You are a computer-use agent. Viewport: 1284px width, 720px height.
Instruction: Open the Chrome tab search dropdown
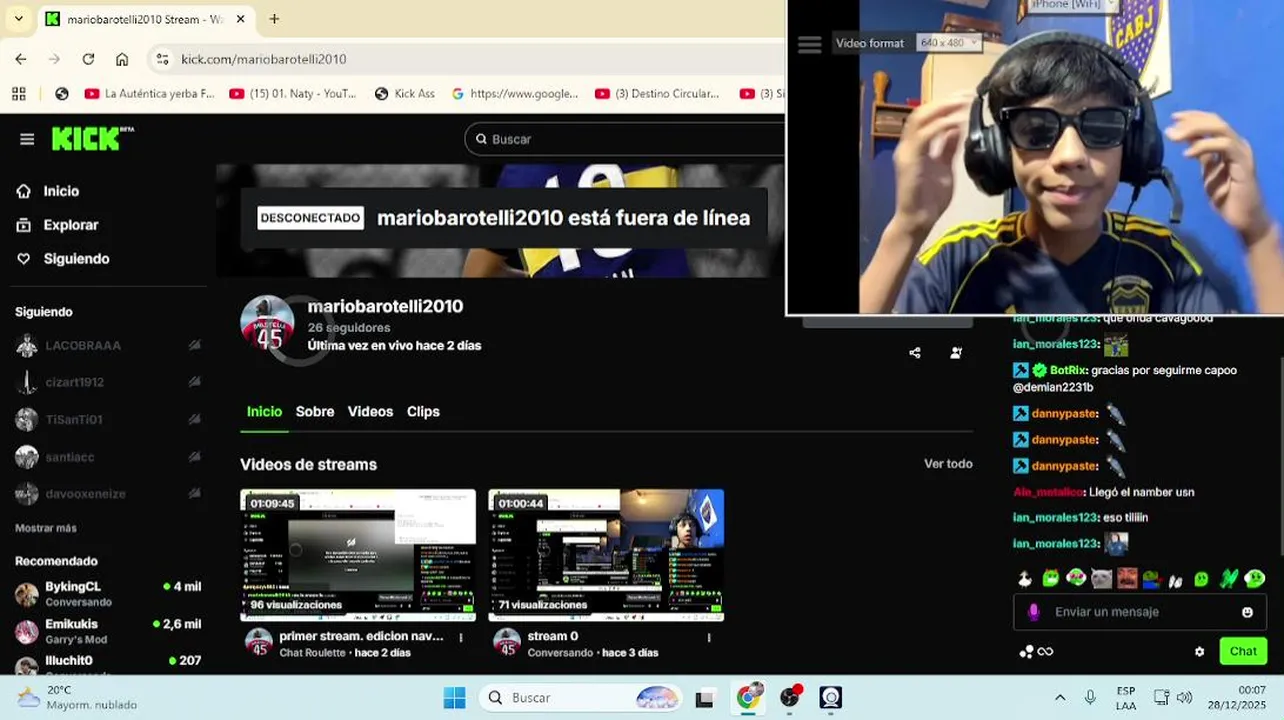pyautogui.click(x=18, y=19)
